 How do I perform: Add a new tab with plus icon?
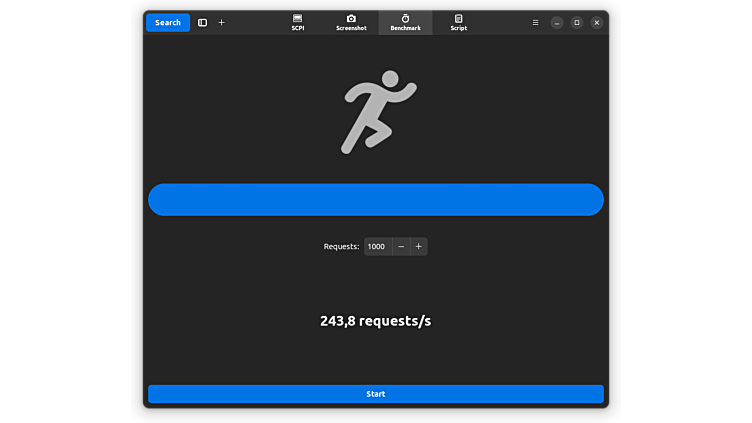click(x=221, y=22)
